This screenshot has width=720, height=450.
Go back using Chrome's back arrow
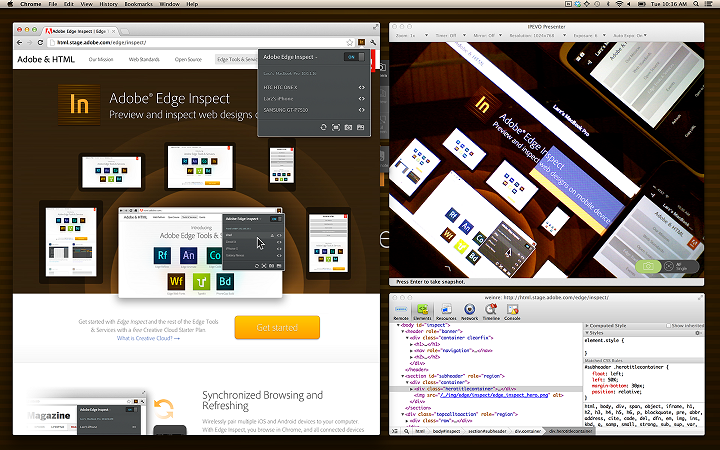[x=19, y=42]
